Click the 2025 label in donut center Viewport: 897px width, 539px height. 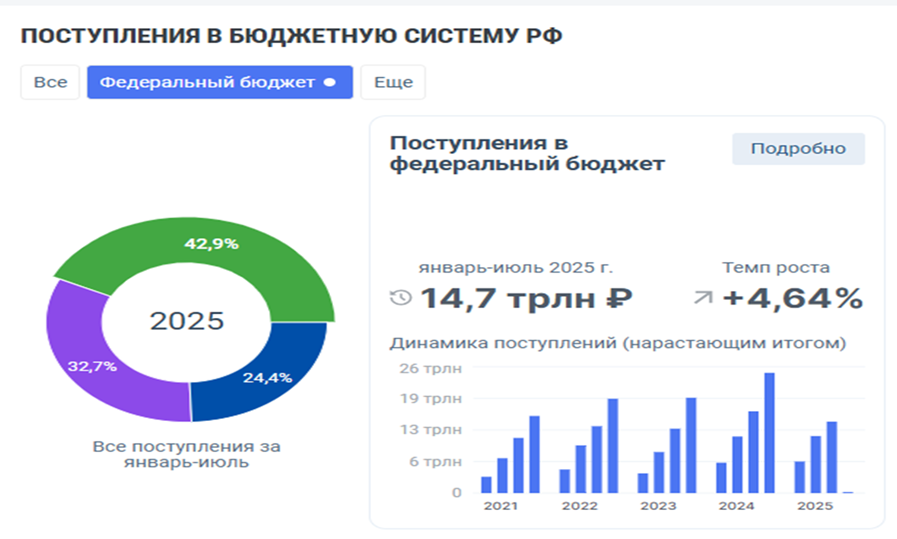(187, 321)
